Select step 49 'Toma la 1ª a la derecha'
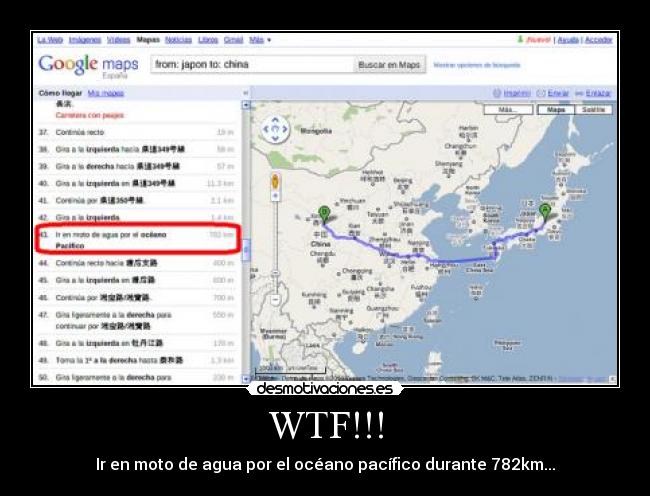The width and height of the screenshot is (650, 496). tap(138, 360)
